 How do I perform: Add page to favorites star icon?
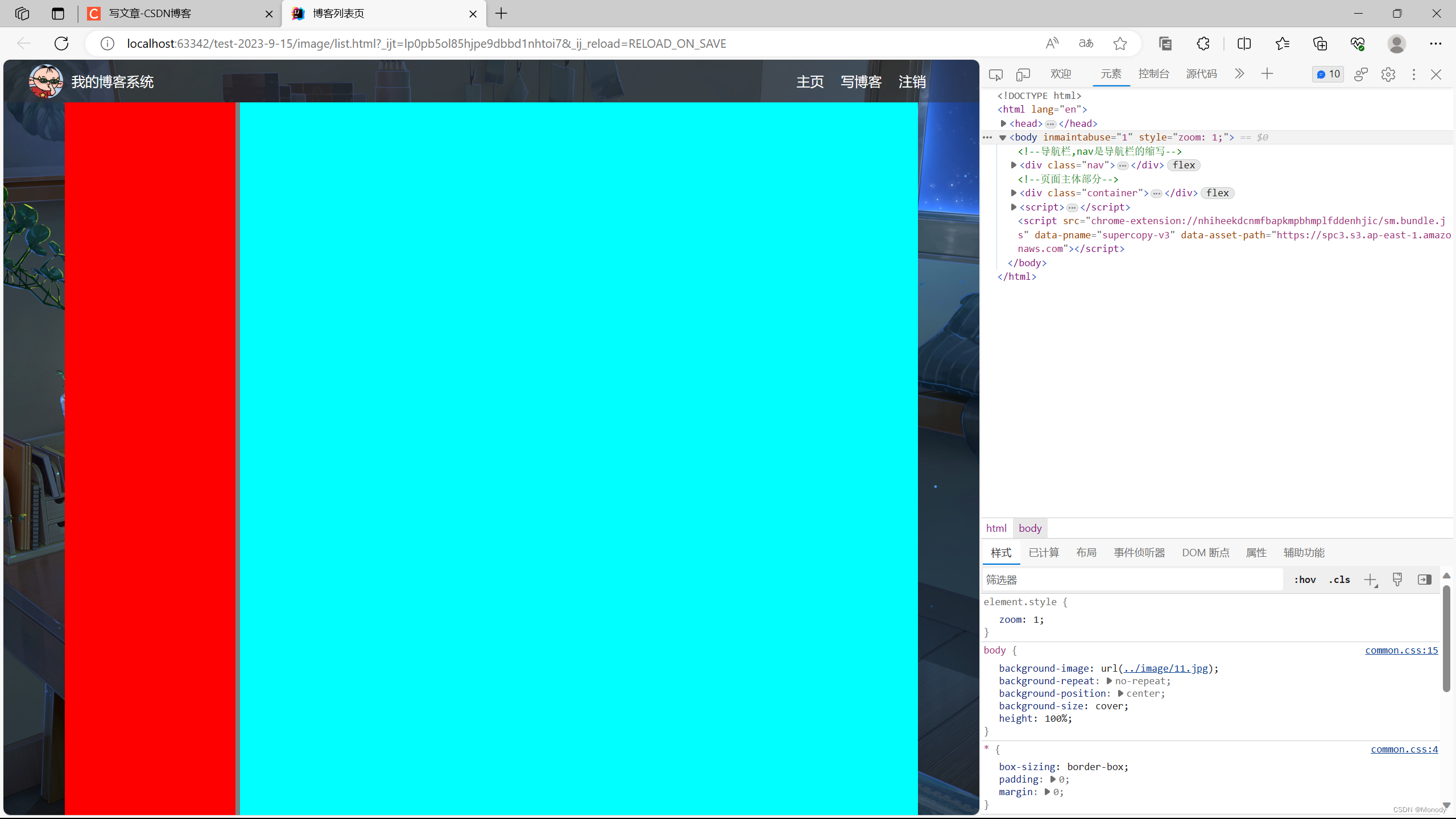[x=1120, y=43]
